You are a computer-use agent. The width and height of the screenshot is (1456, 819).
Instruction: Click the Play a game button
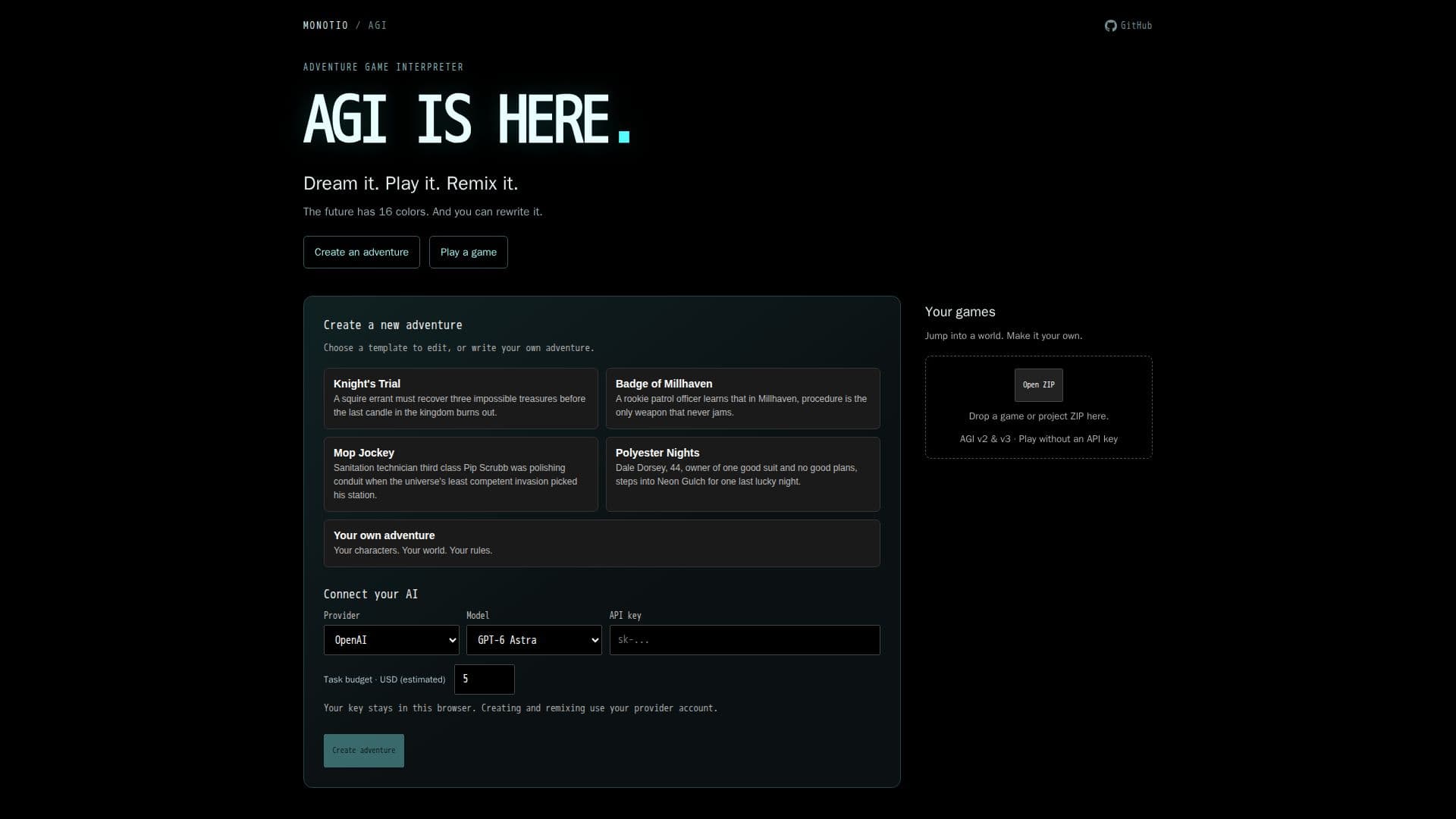point(468,252)
